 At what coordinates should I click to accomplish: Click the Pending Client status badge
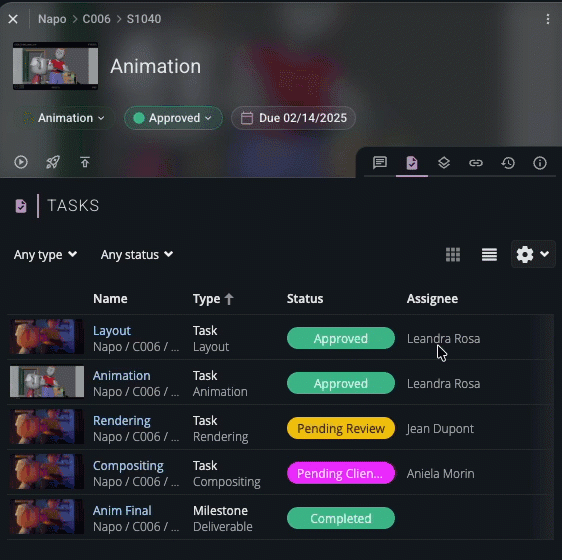click(x=340, y=473)
